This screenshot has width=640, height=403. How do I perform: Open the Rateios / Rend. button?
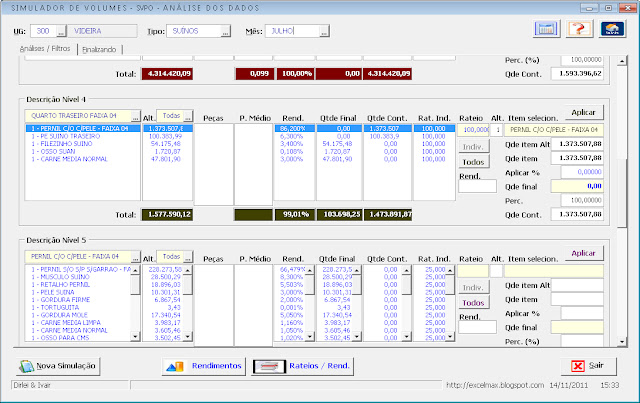pyautogui.click(x=302, y=366)
